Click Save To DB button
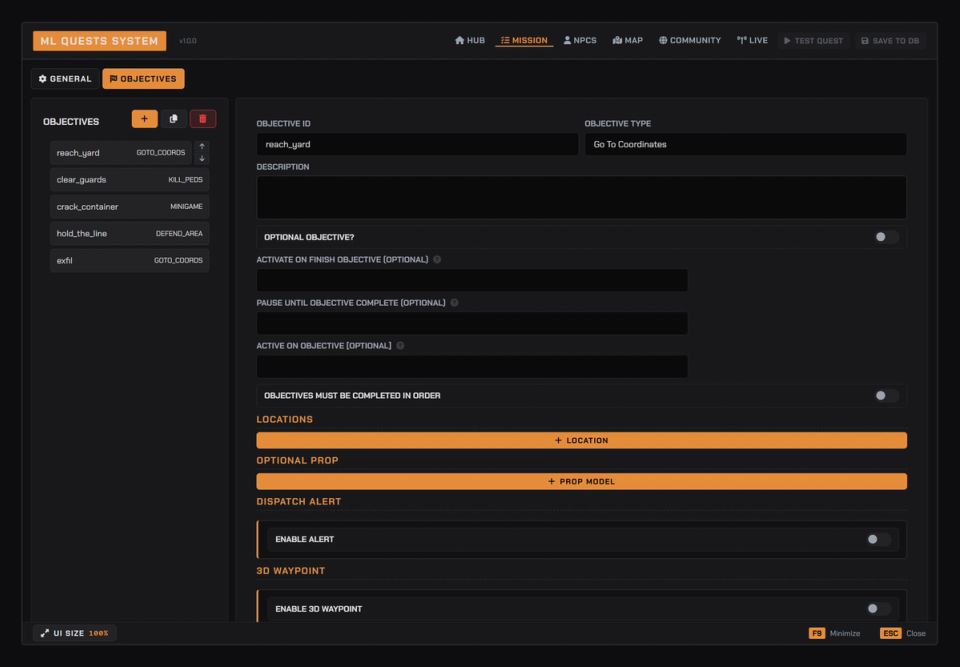 [x=890, y=41]
